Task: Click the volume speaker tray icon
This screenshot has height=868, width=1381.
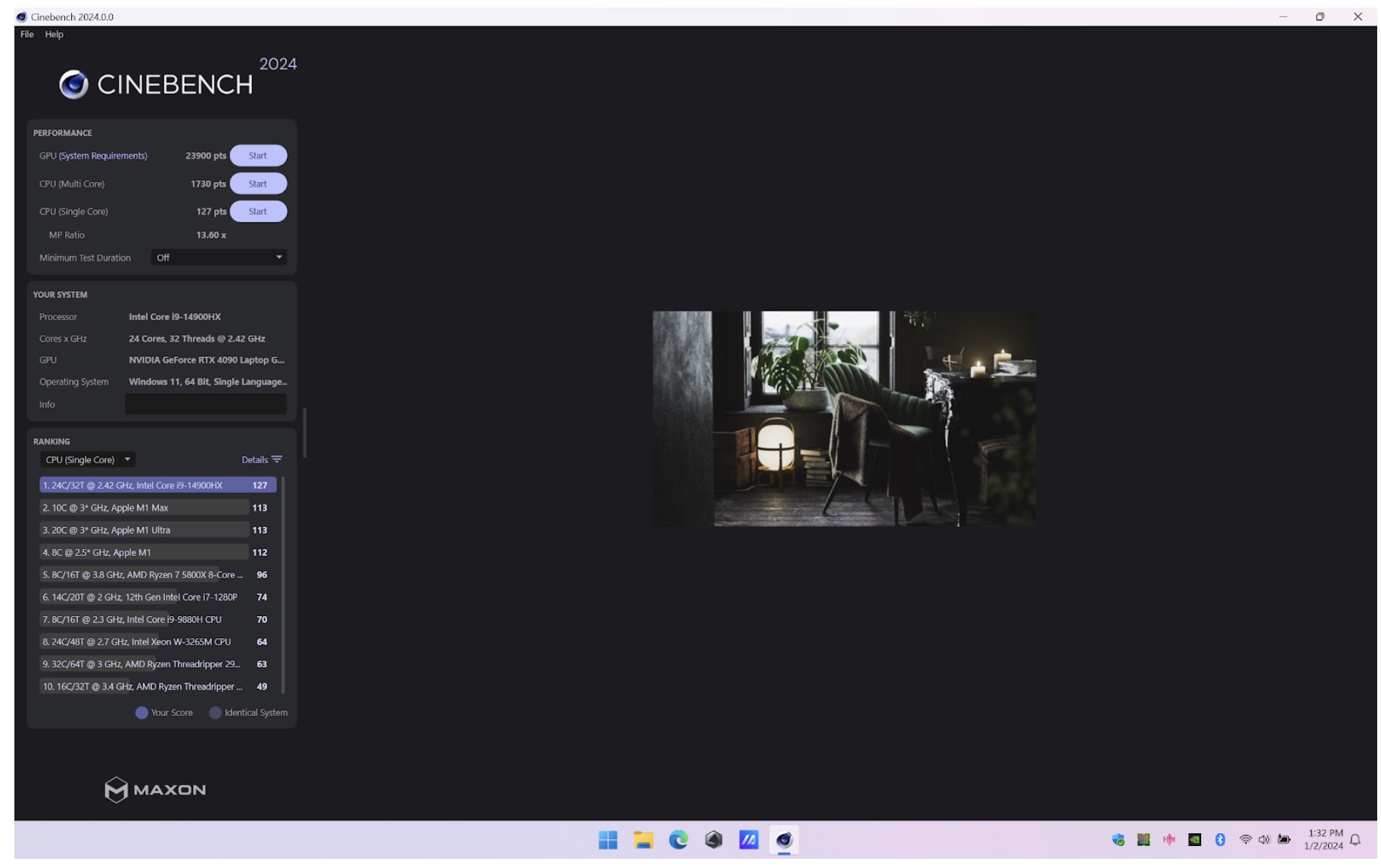Action: pyautogui.click(x=1264, y=839)
